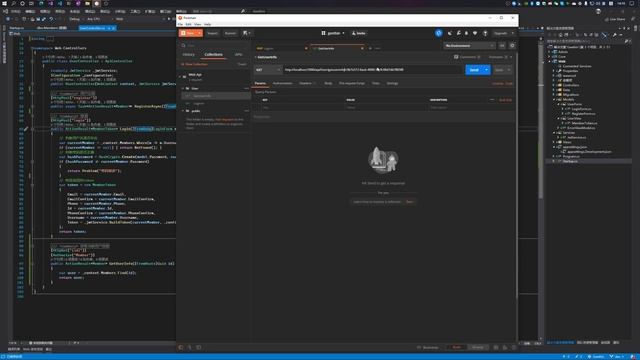Open the View menu in Postman
Screen dimensions: 640x360
point(198,24)
